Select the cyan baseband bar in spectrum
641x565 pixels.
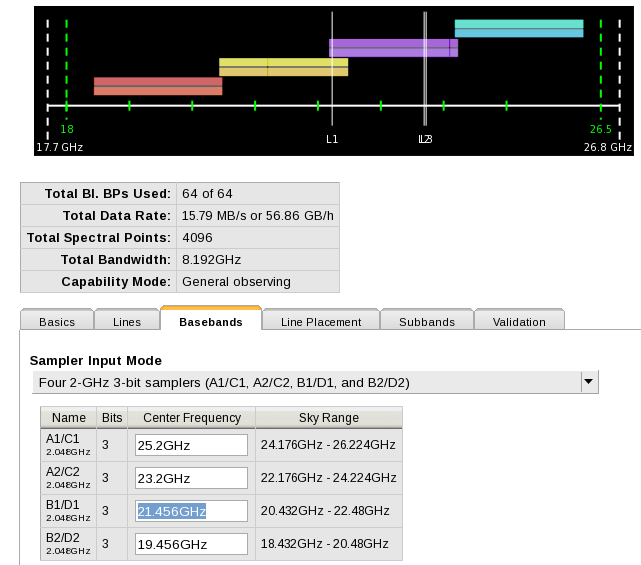click(x=518, y=28)
